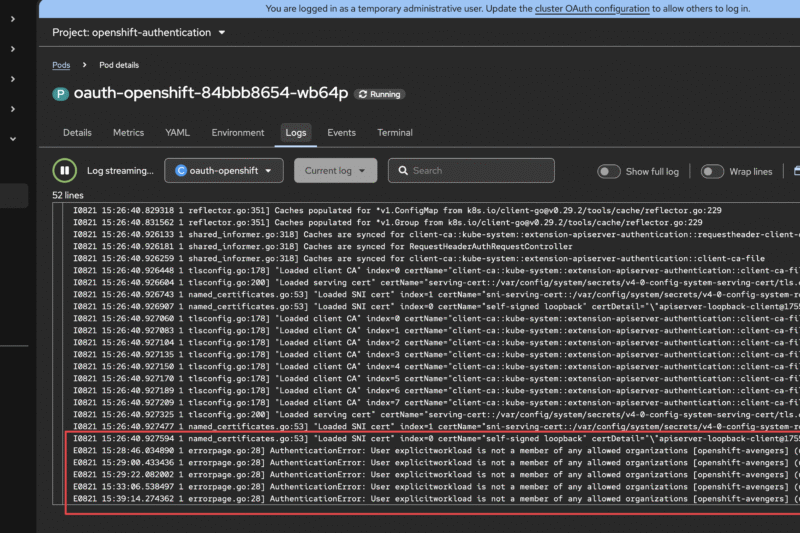
Task: Click the Running status badge
Action: 380,94
